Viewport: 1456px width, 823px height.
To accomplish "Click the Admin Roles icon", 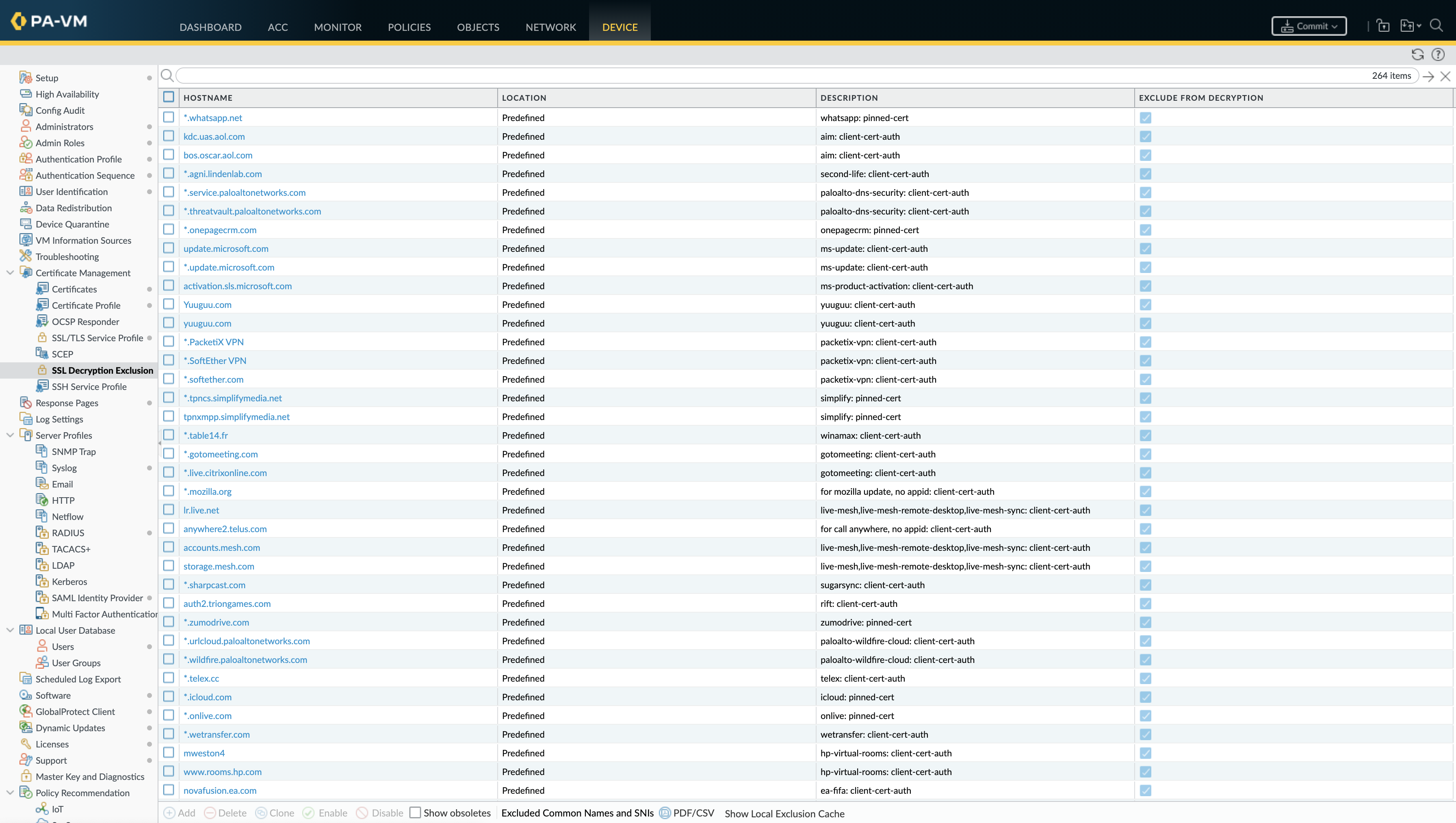I will click(26, 143).
